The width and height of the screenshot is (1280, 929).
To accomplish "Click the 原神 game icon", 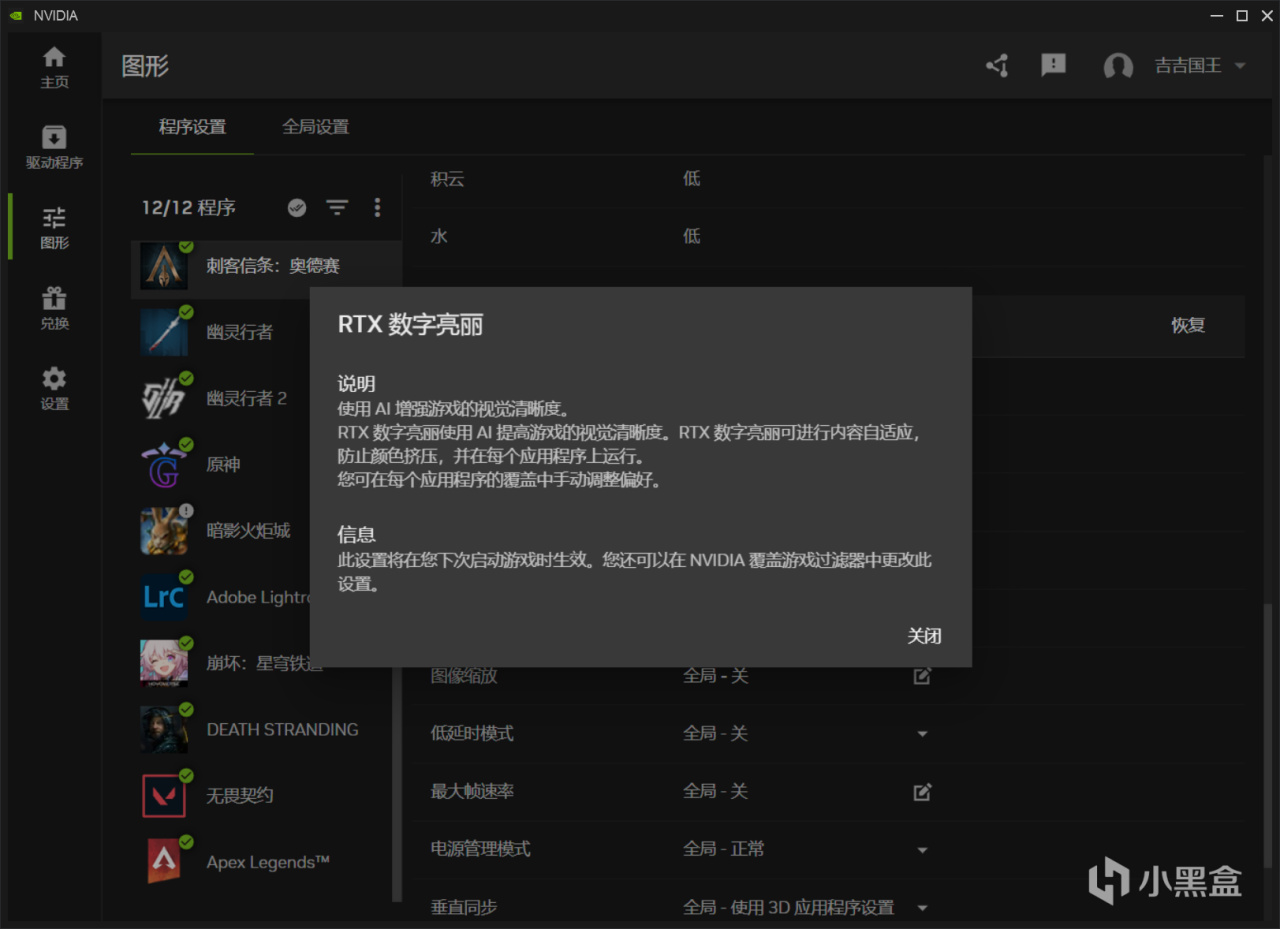I will click(x=164, y=464).
